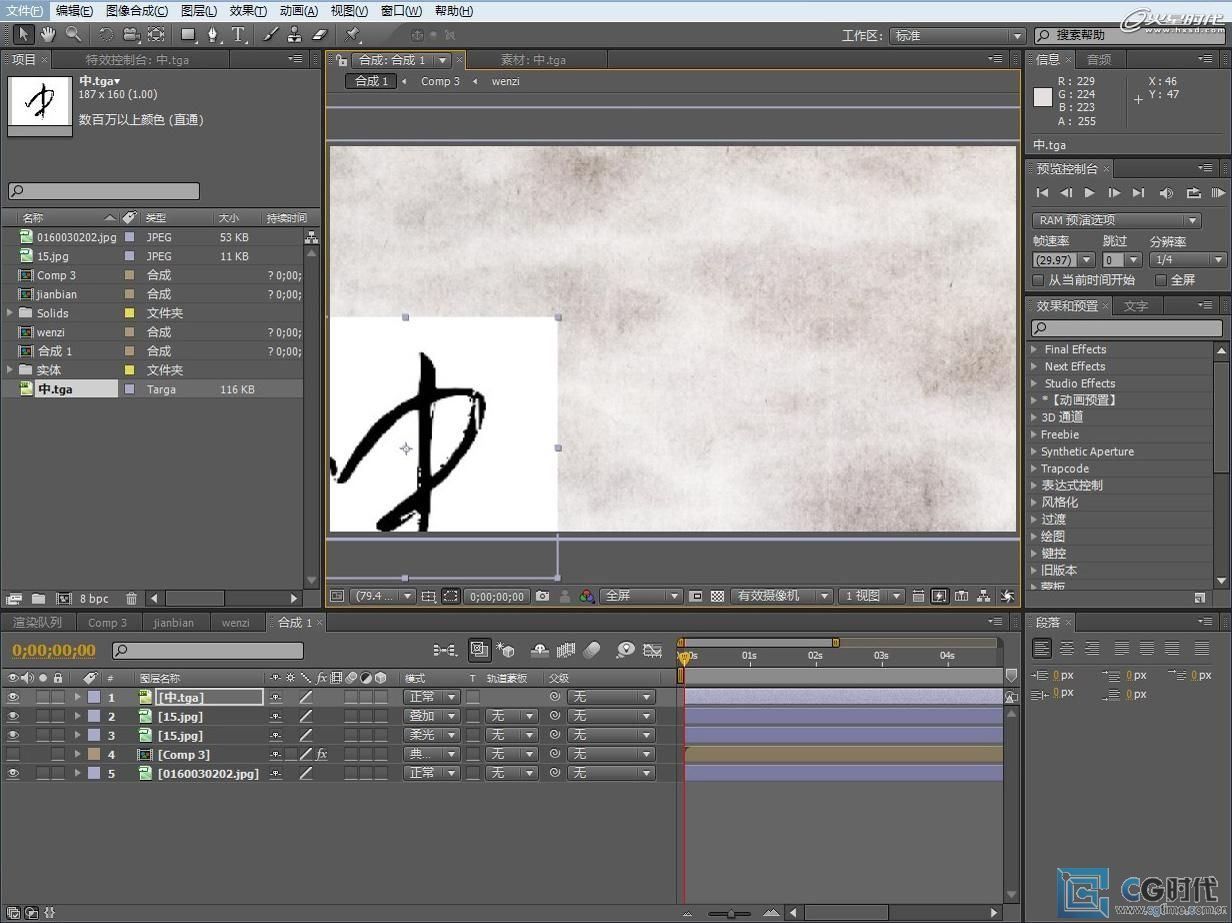Enable 全屏 checkbox in preview panel

1161,280
